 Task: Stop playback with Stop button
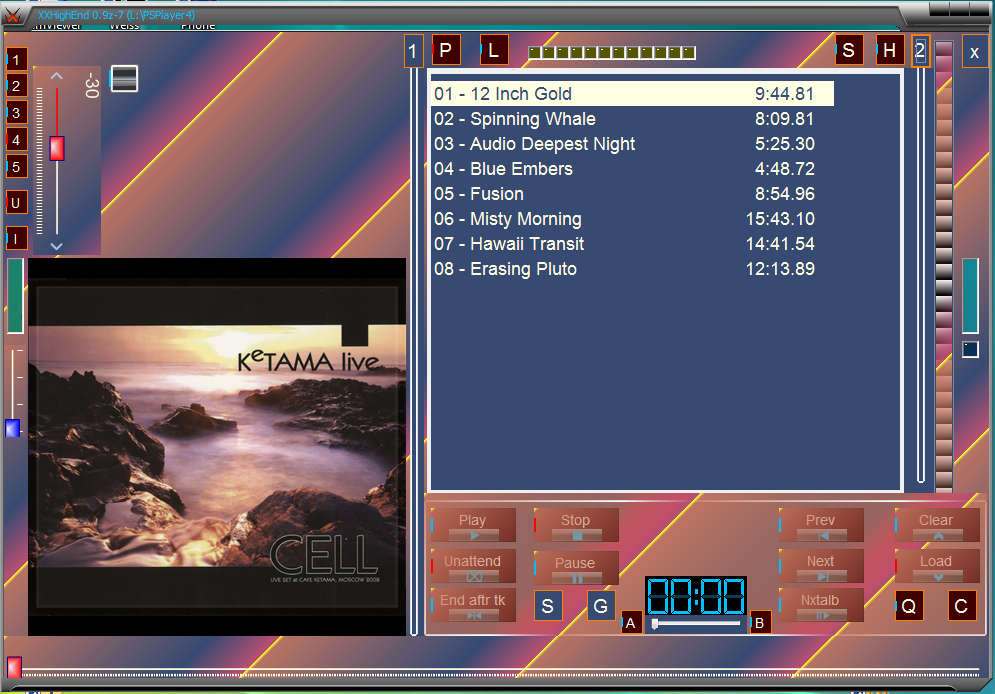pyautogui.click(x=576, y=525)
